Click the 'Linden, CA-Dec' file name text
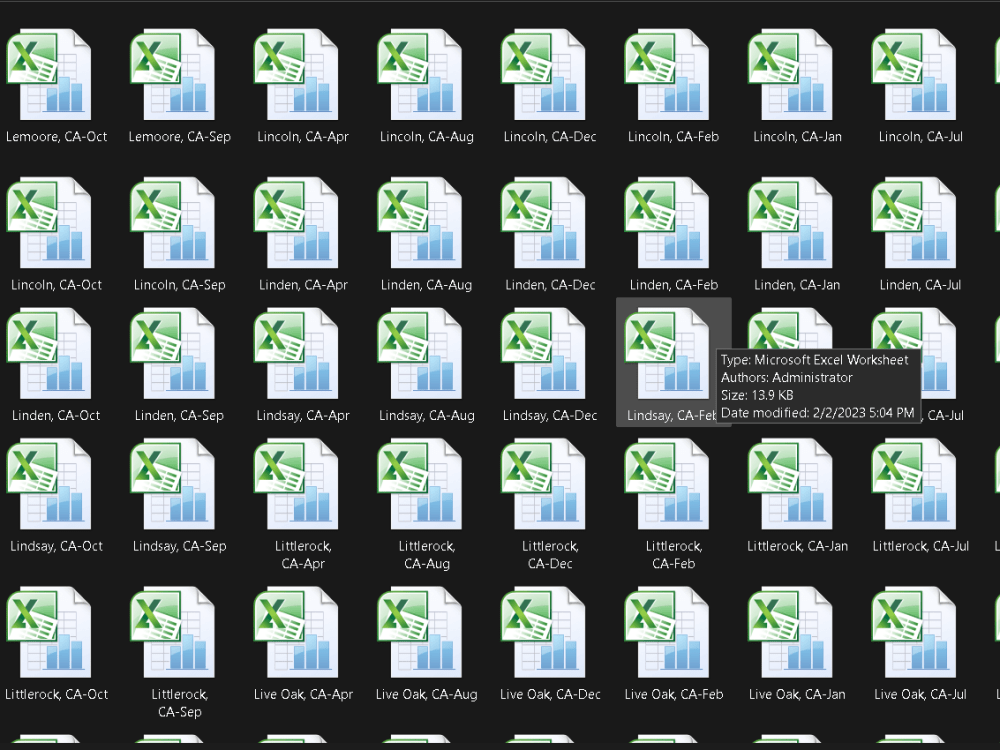Screen dimensions: 1000x750 point(550,285)
